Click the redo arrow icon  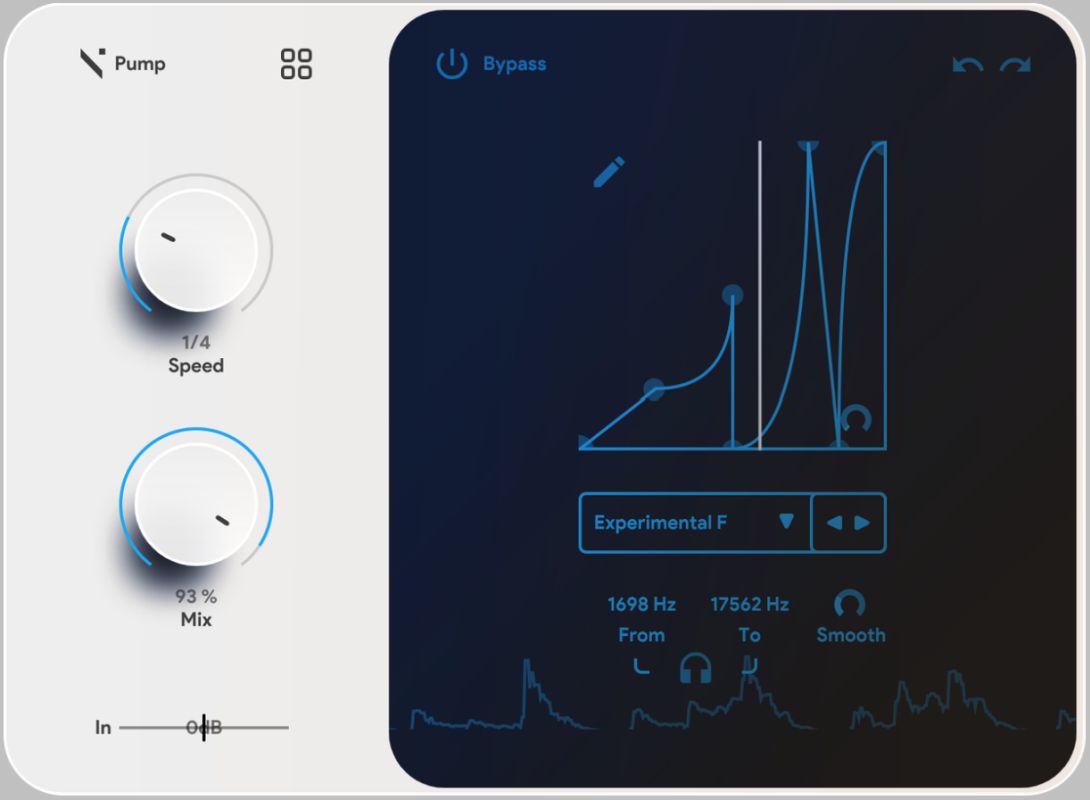pyautogui.click(x=1015, y=66)
